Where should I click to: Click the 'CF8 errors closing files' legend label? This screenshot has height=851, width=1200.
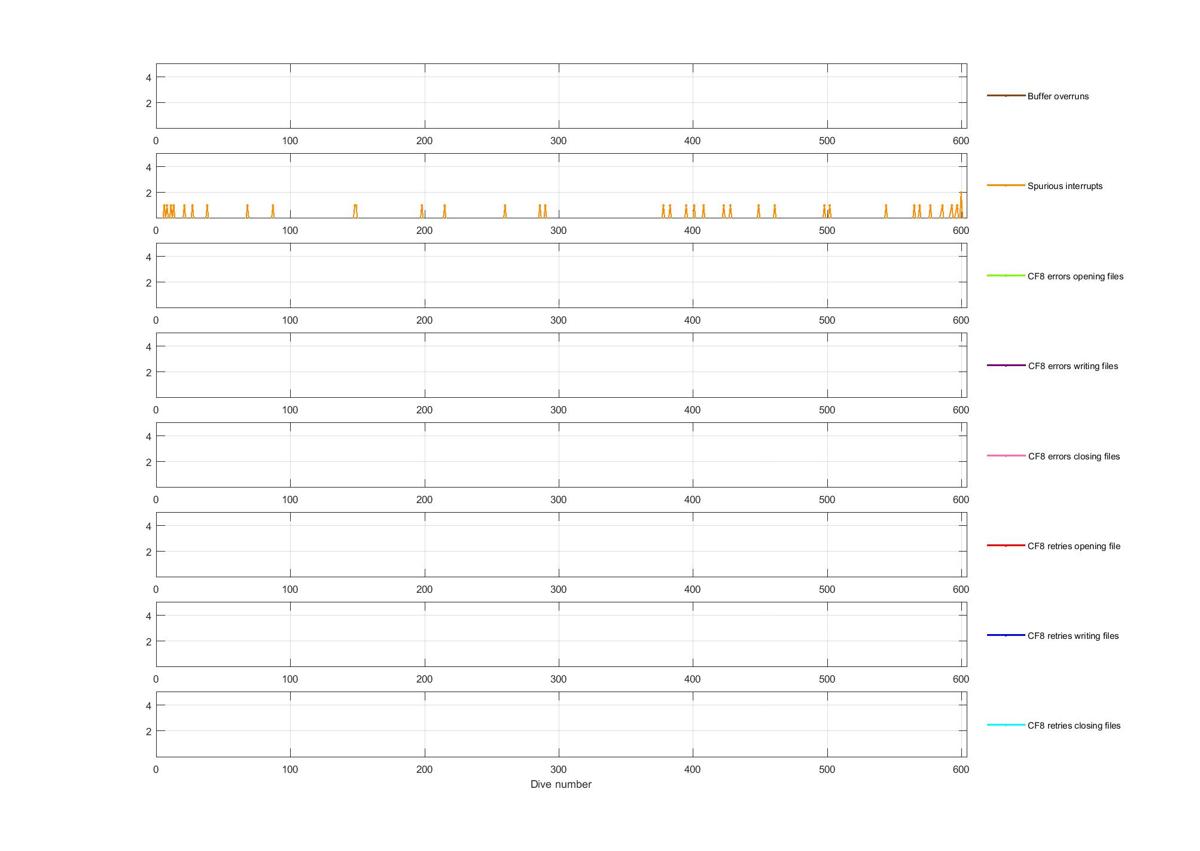click(1074, 456)
